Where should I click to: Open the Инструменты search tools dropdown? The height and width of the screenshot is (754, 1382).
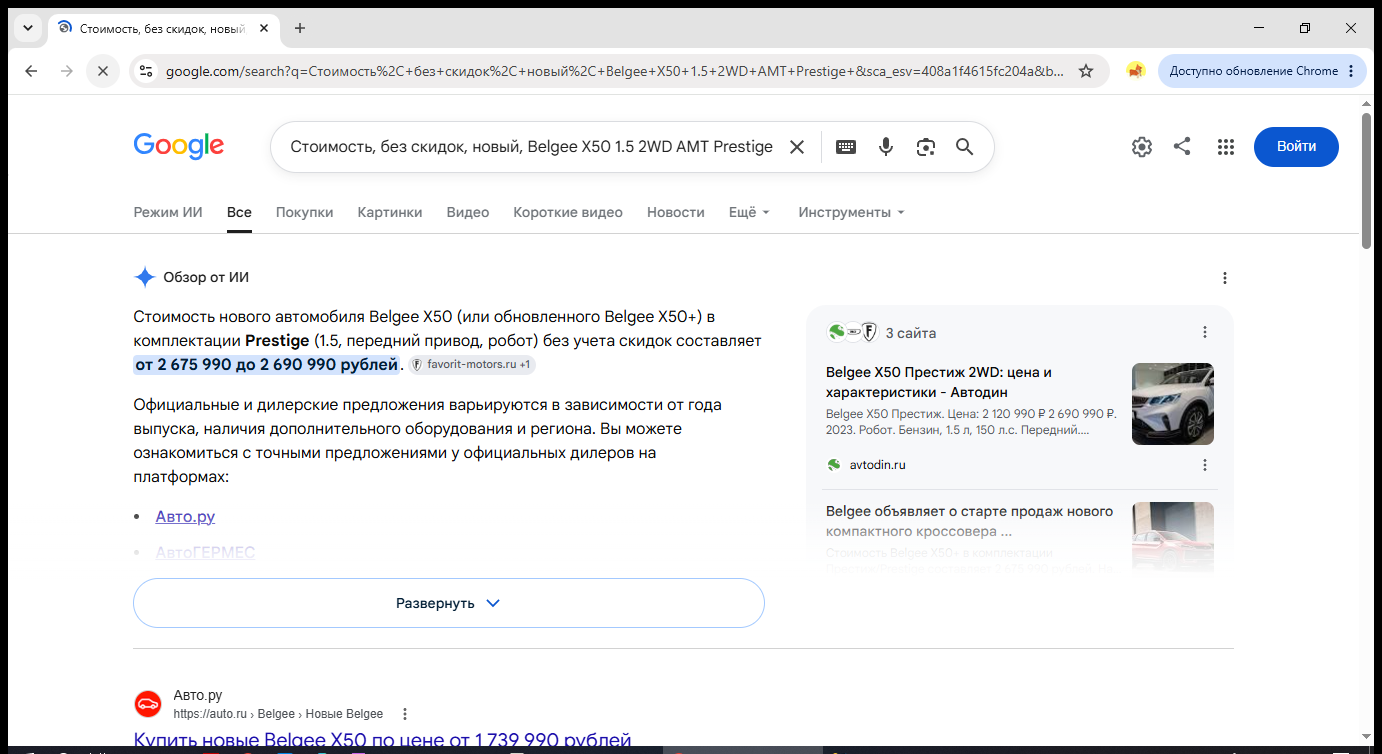[851, 212]
